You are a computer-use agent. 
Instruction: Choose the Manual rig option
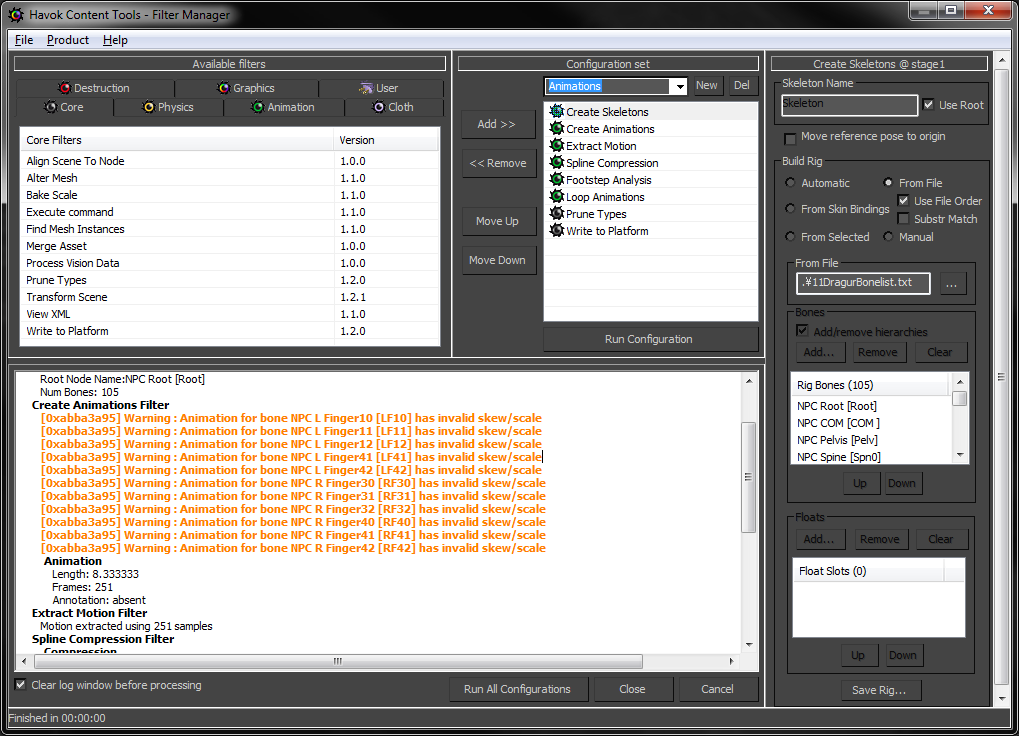coord(888,236)
